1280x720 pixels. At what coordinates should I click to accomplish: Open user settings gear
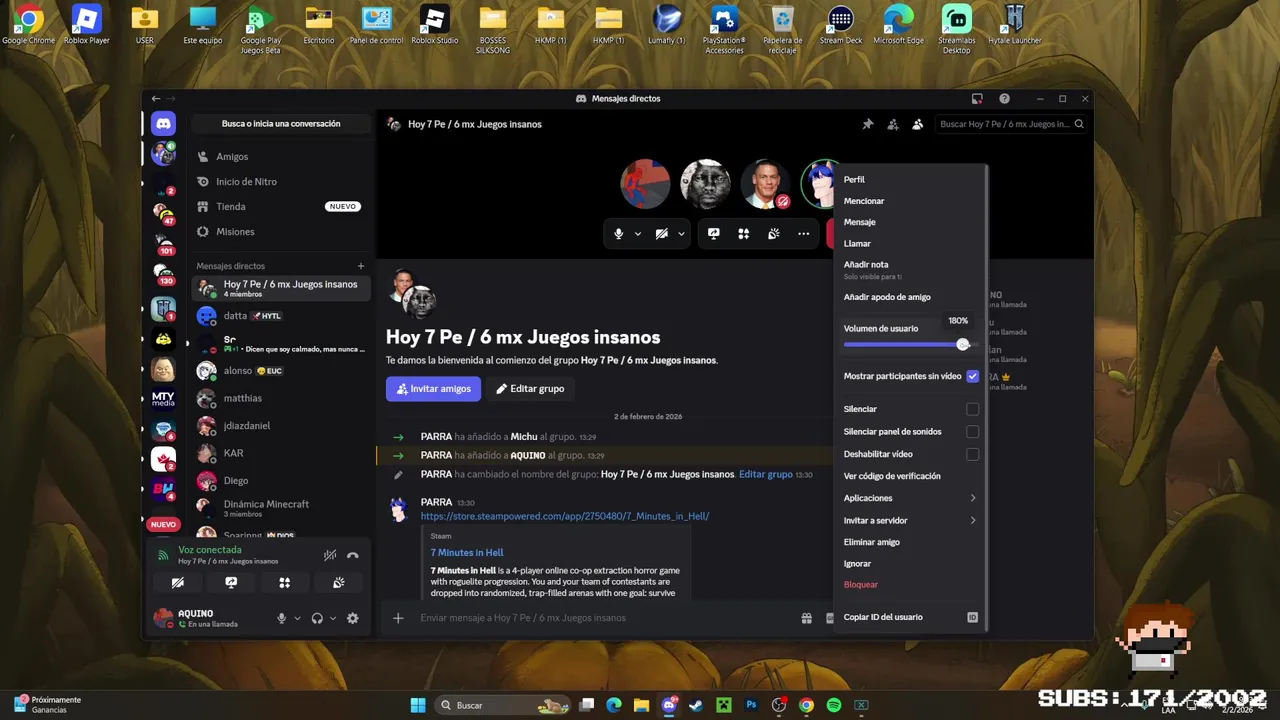tap(353, 618)
